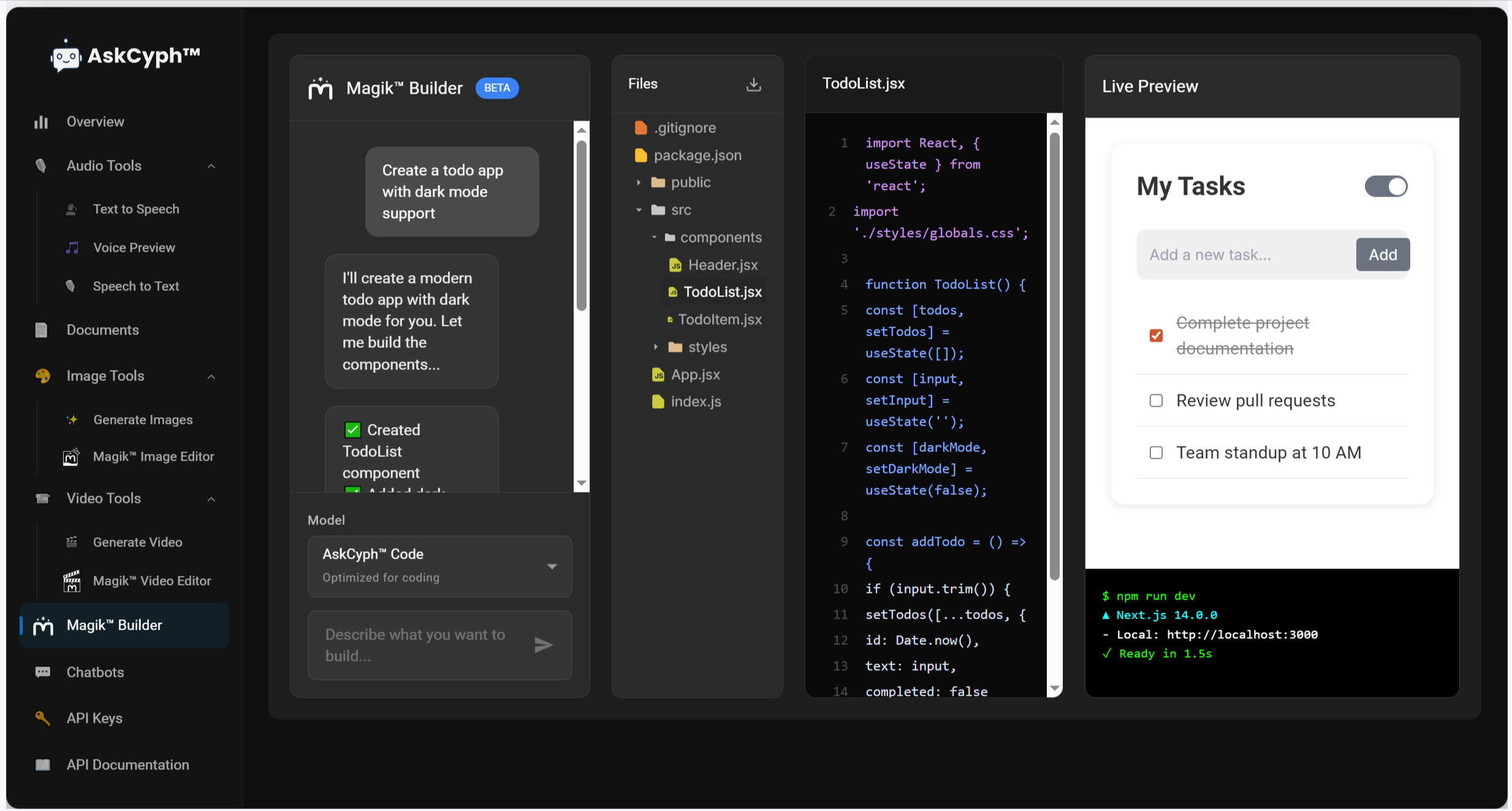1512x811 pixels.
Task: Click the Chatbots speech bubble icon
Action: [42, 672]
